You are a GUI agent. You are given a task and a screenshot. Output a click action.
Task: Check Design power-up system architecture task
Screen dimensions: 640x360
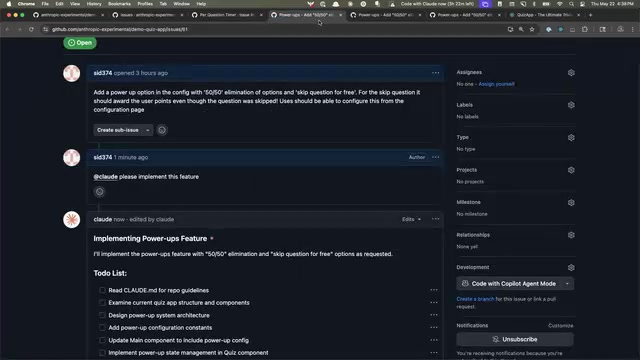pos(102,315)
